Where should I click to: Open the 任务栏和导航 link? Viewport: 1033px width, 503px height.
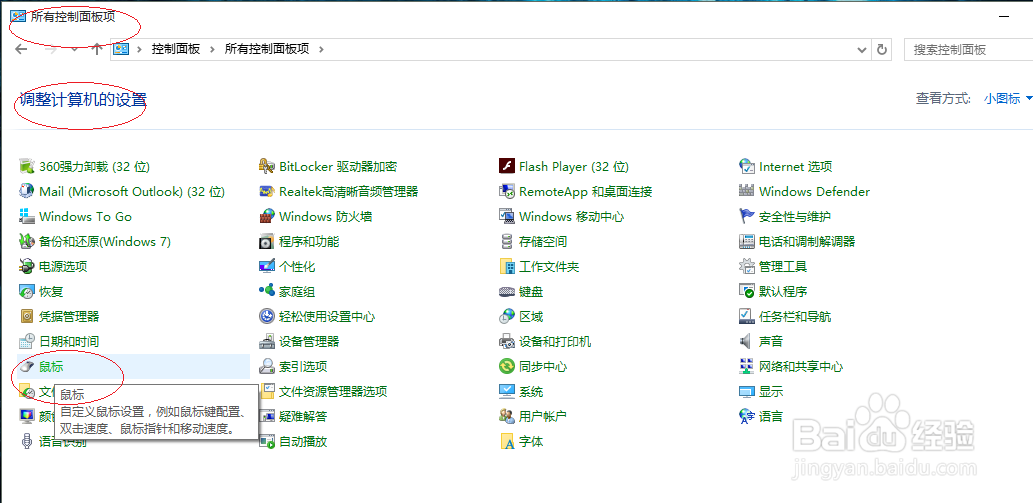tap(795, 317)
